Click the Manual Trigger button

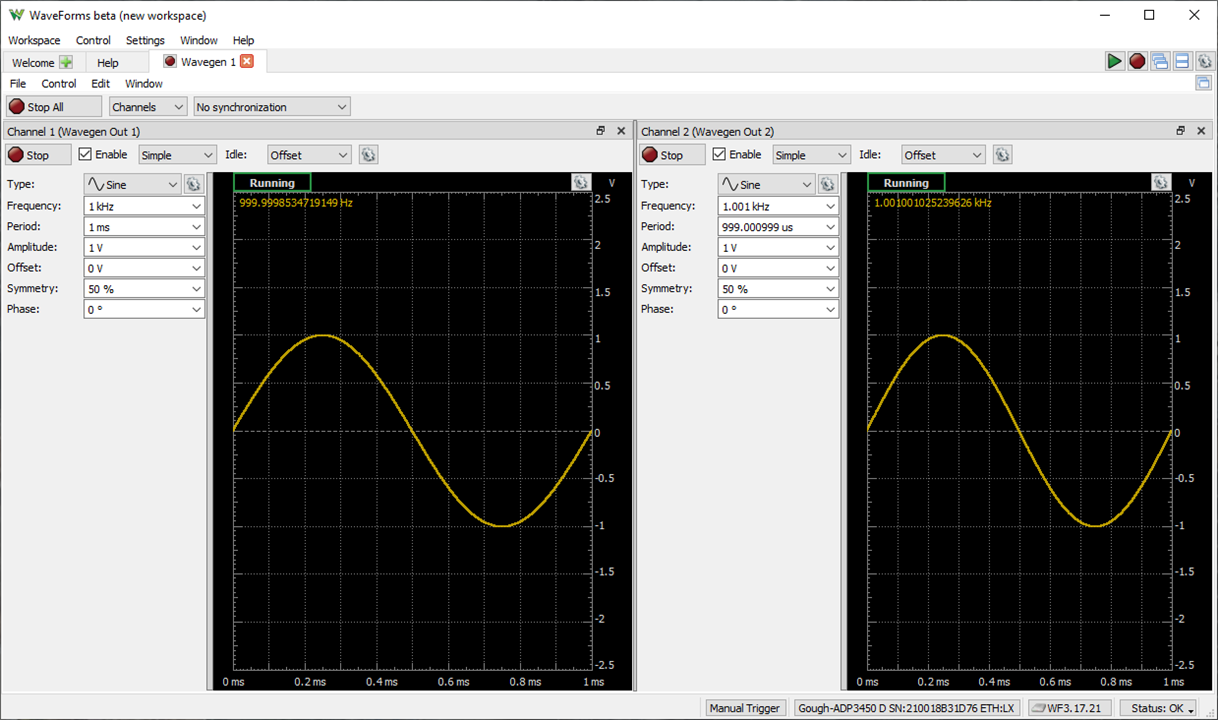tap(744, 708)
